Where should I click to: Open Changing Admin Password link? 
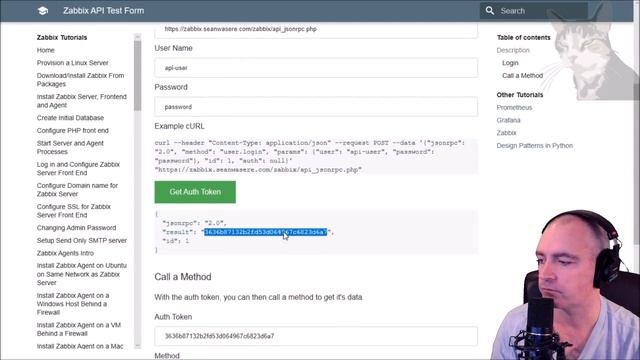(x=76, y=228)
